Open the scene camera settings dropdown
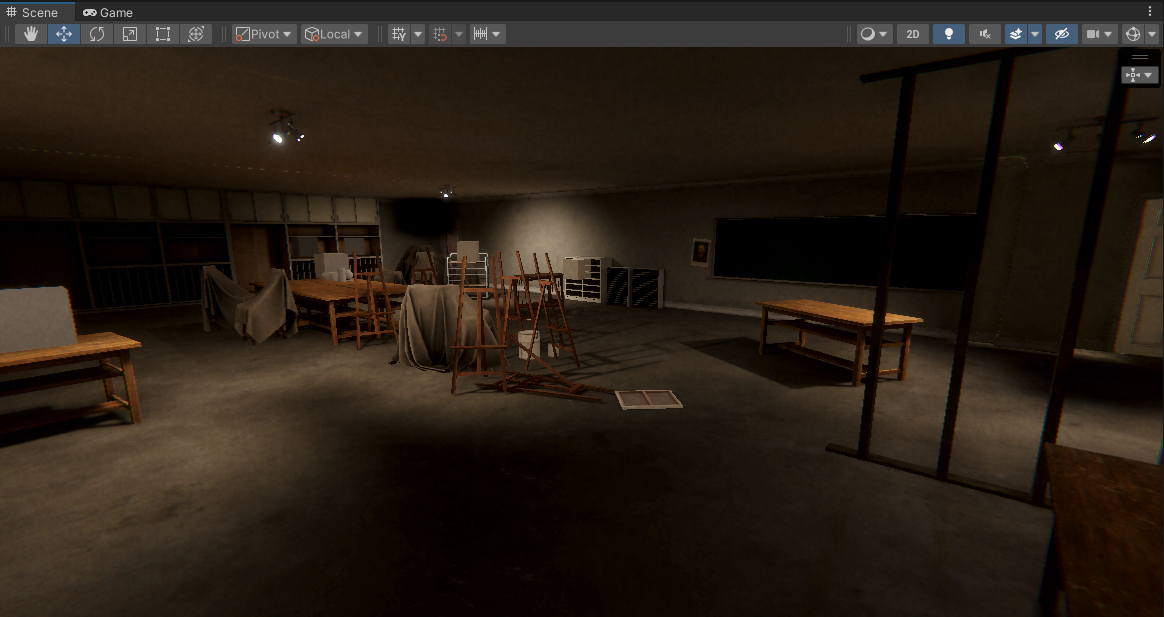This screenshot has width=1164, height=617. click(1100, 34)
